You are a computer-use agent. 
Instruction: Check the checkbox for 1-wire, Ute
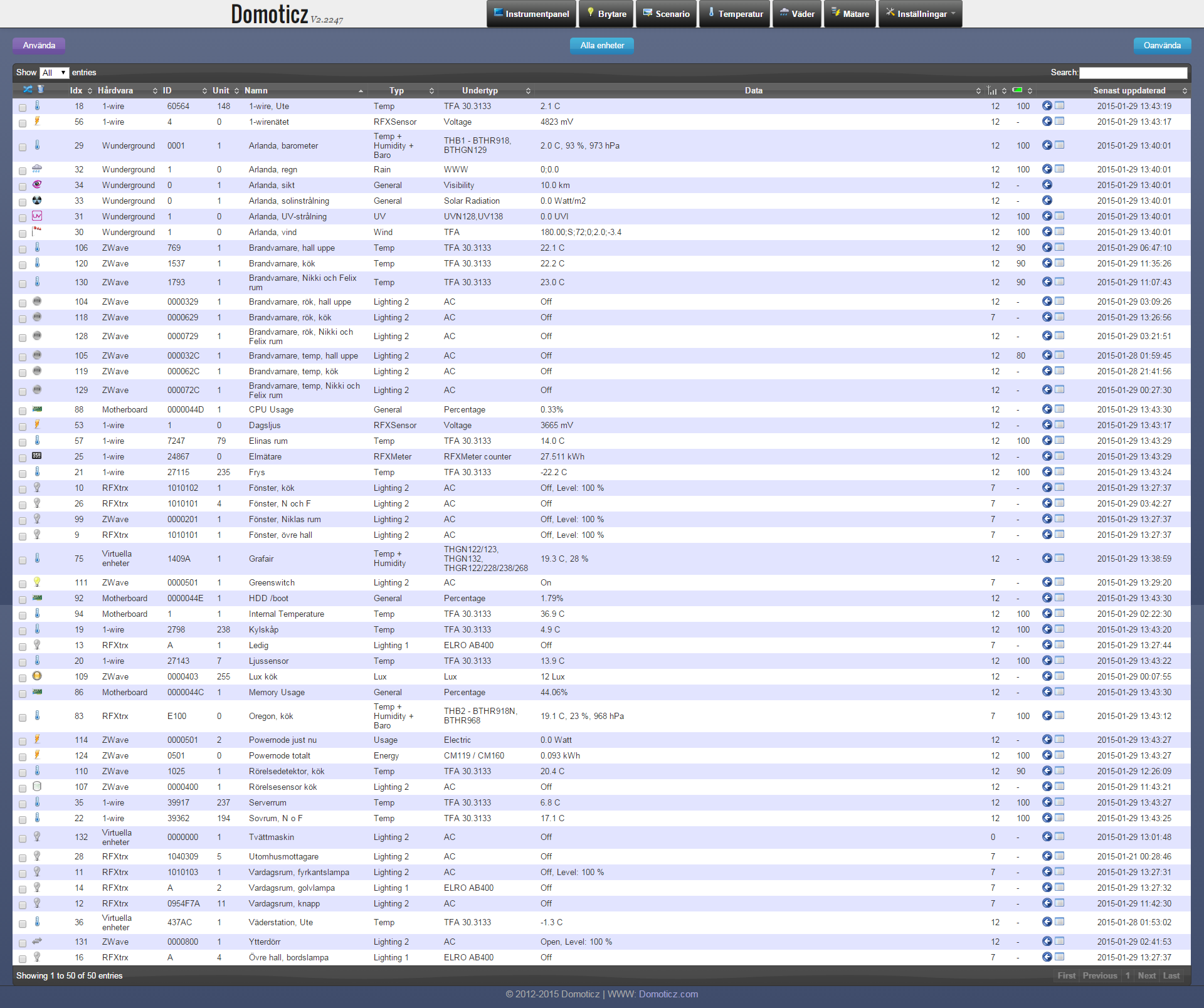coord(23,108)
